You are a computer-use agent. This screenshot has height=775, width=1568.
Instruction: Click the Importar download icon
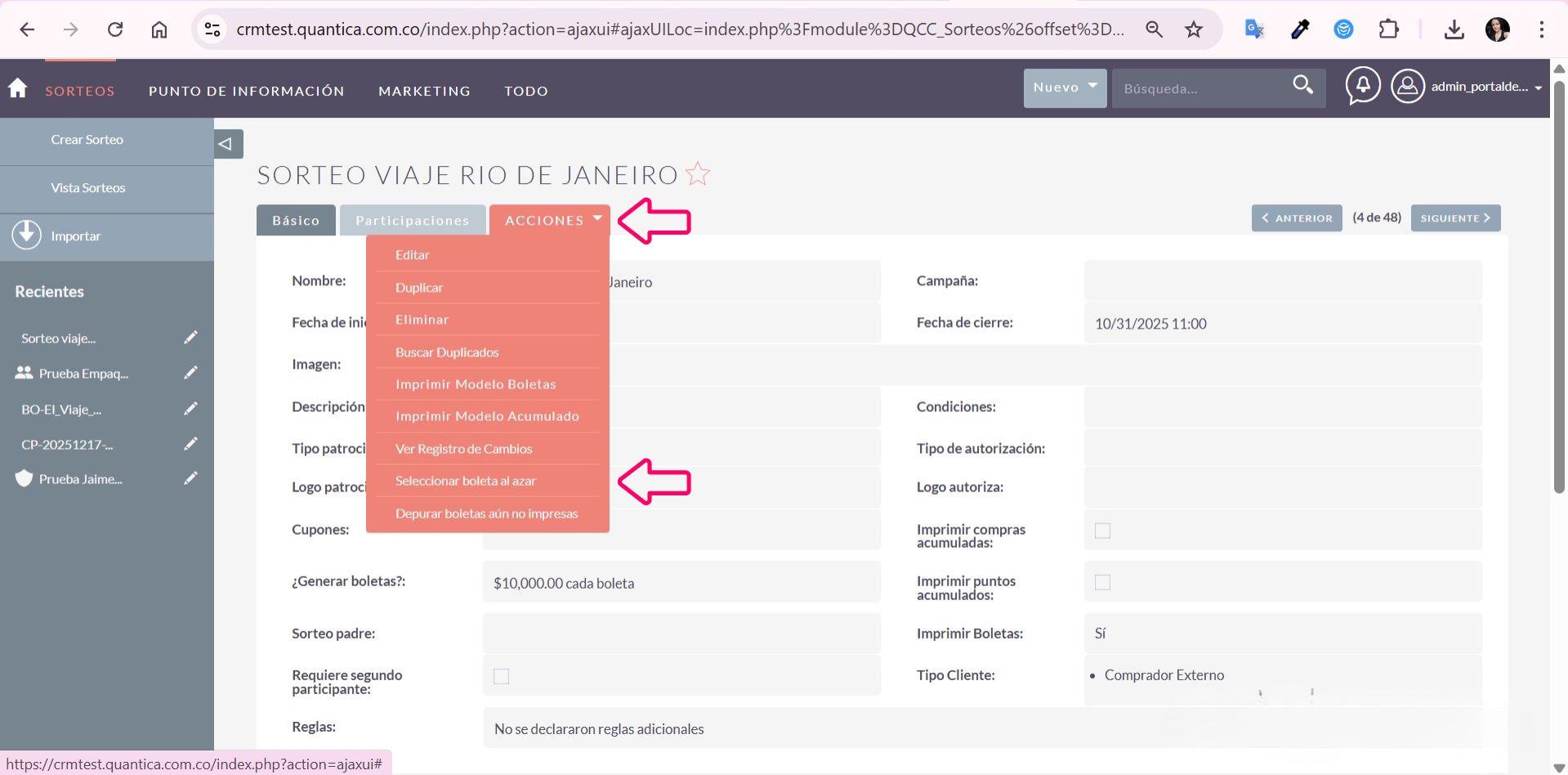(27, 235)
